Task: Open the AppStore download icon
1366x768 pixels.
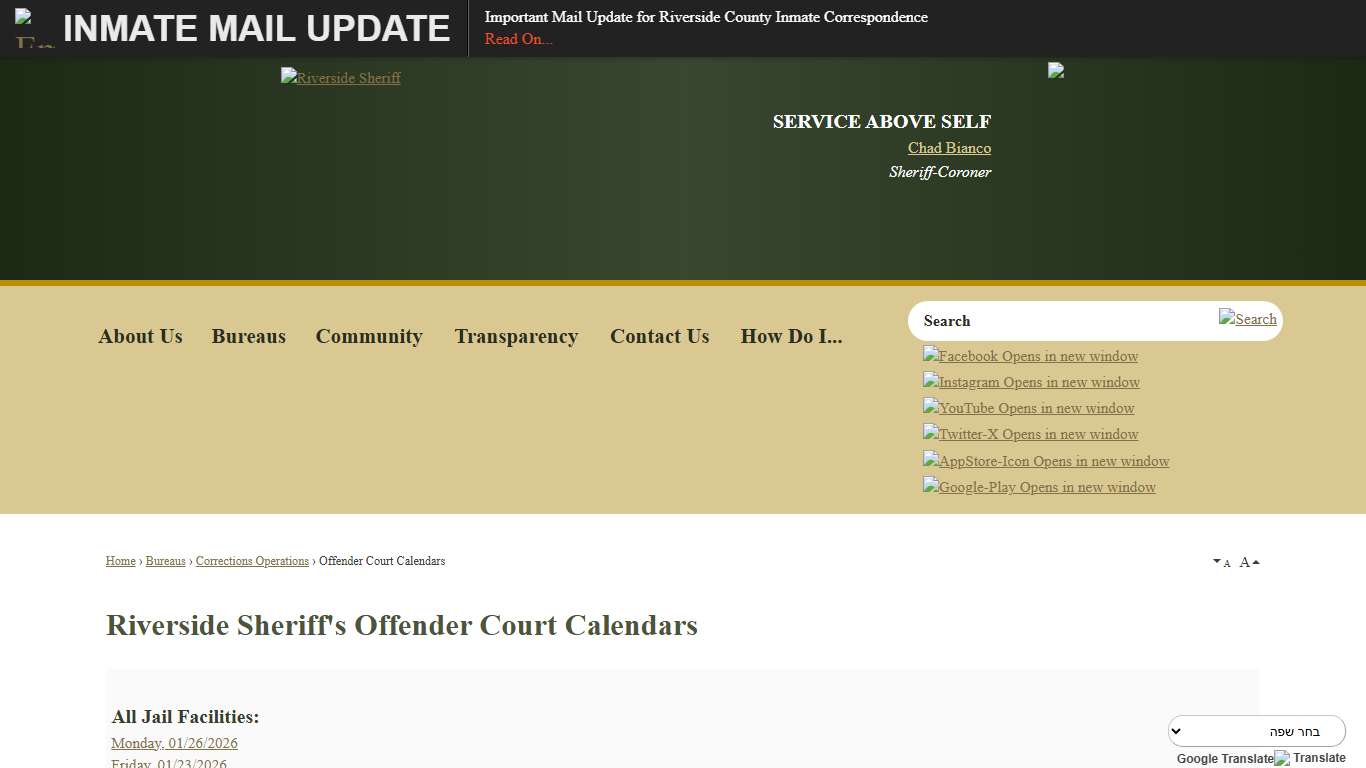Action: (x=1046, y=461)
